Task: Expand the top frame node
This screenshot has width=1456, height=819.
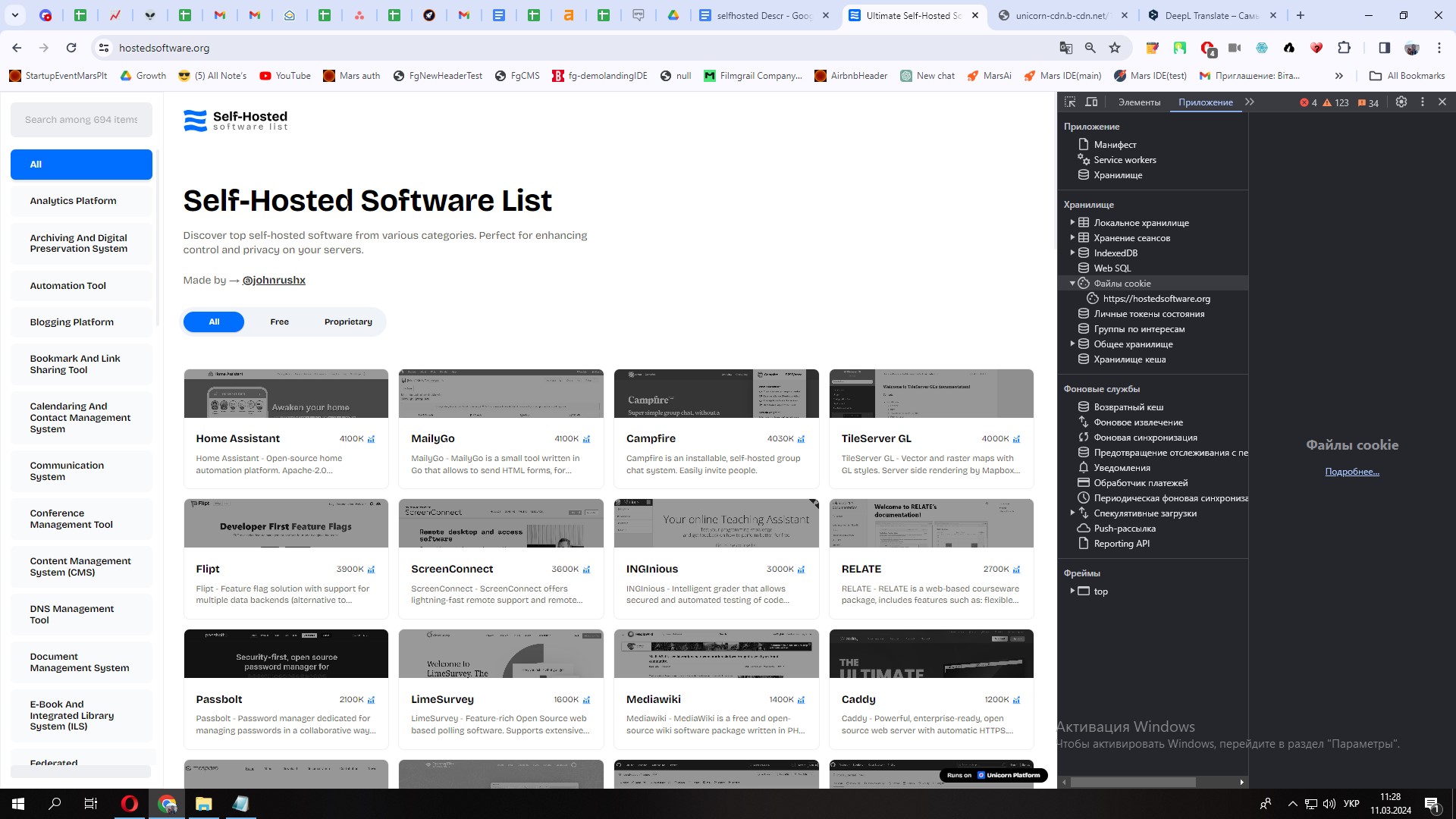Action: [x=1072, y=591]
